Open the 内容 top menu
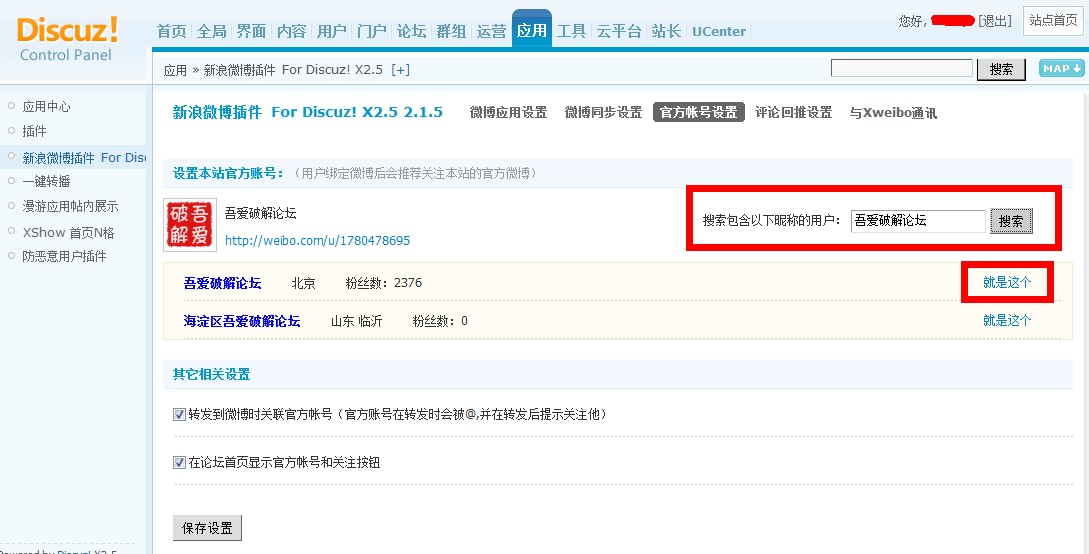Image resolution: width=1089 pixels, height=554 pixels. (x=291, y=31)
